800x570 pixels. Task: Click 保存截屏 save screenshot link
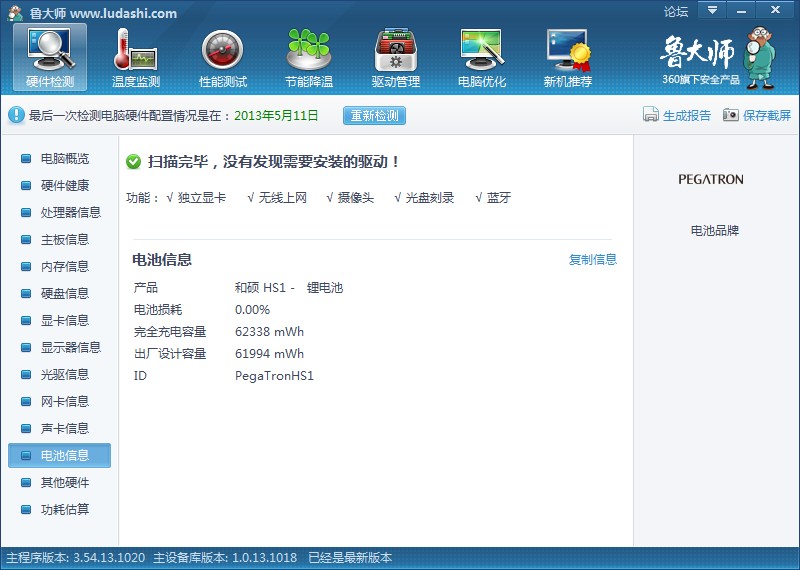click(767, 115)
